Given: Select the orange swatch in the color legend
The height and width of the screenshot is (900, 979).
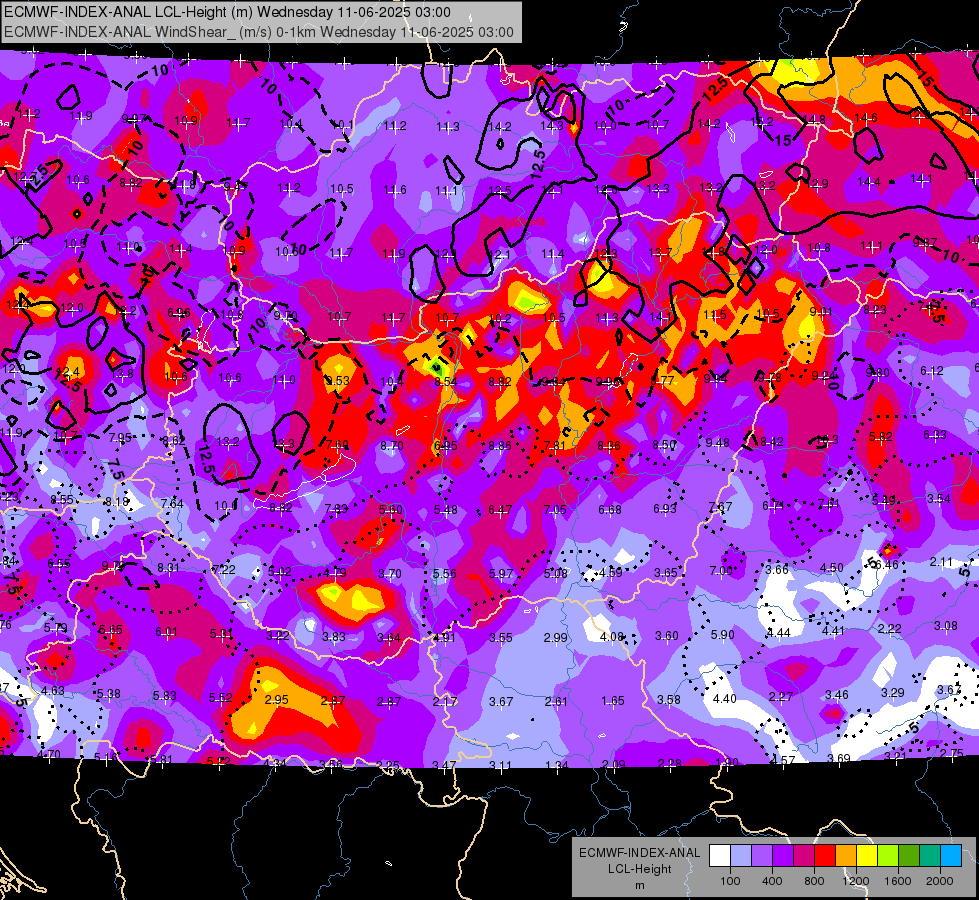Looking at the screenshot, I should point(846,856).
